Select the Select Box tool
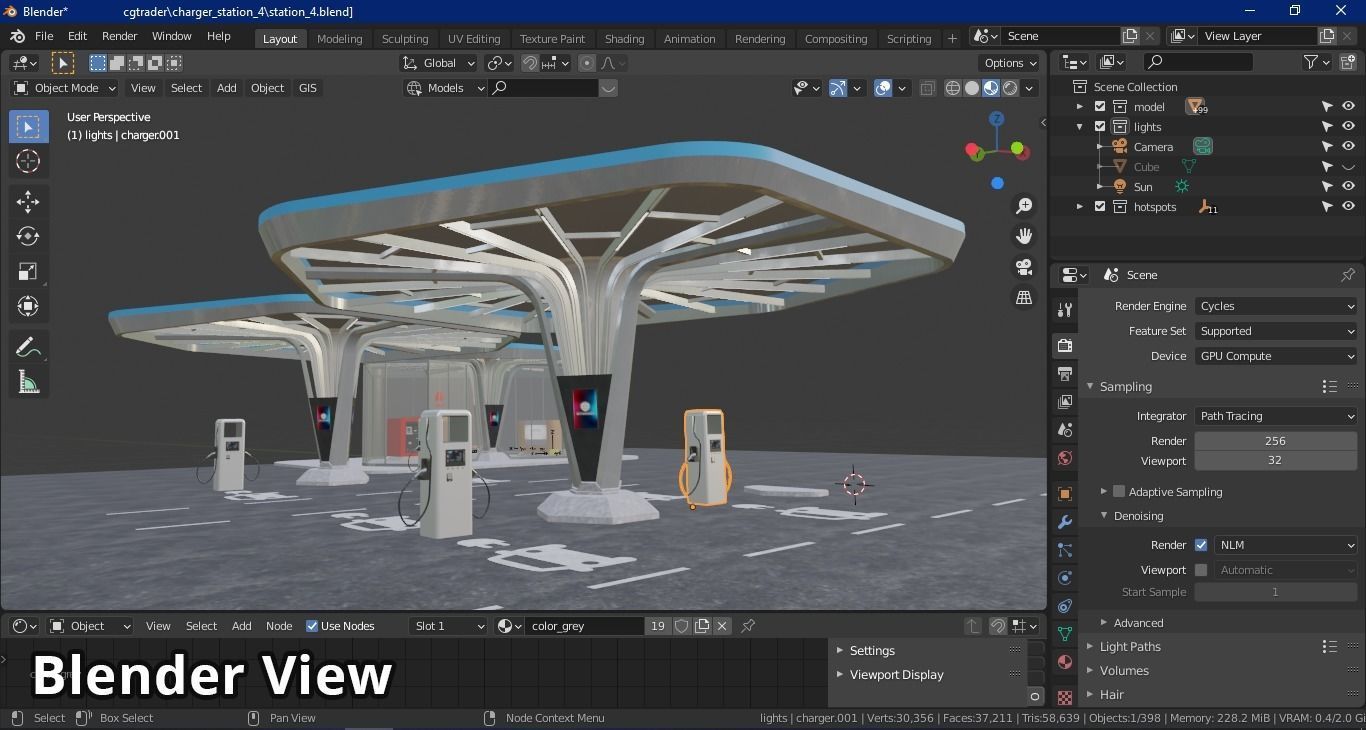This screenshot has width=1366, height=730. click(28, 127)
